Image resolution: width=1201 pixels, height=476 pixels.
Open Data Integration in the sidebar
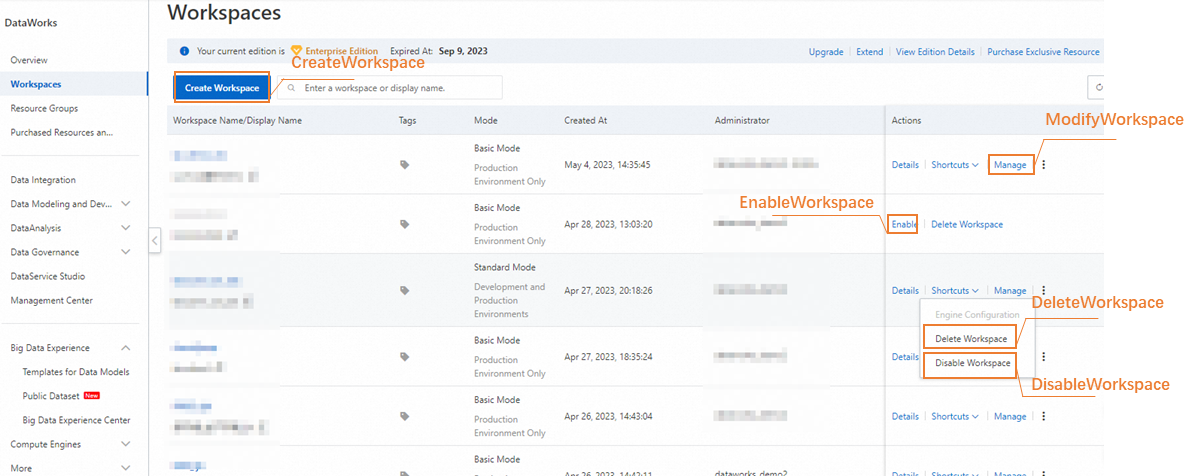pyautogui.click(x=43, y=180)
